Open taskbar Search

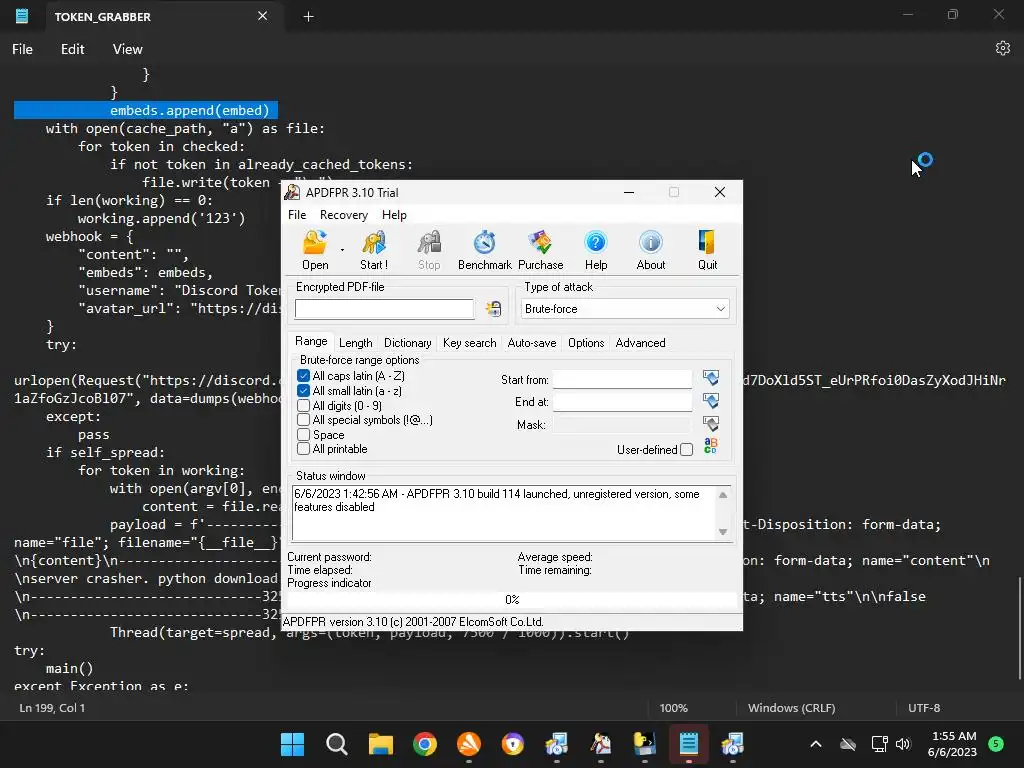click(x=337, y=744)
